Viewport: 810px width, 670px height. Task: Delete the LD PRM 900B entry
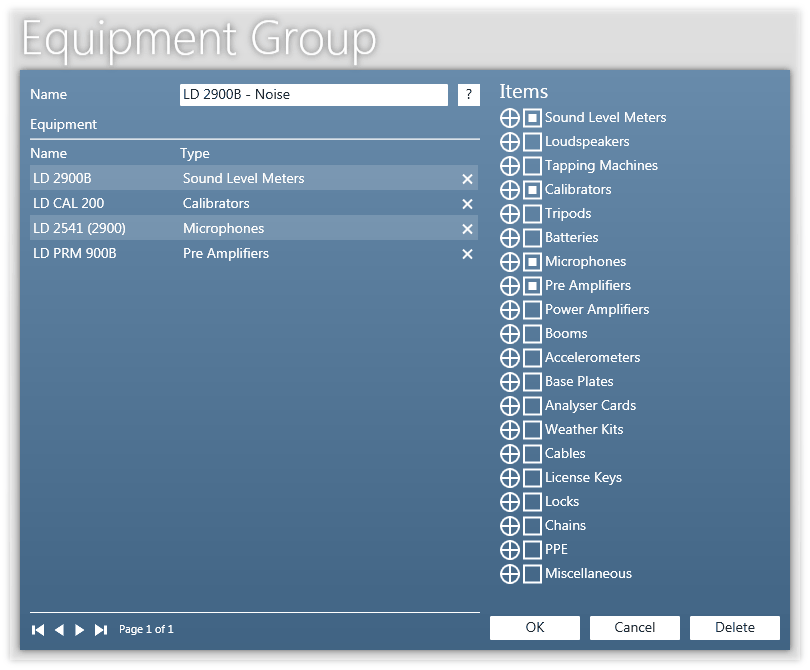click(x=467, y=254)
